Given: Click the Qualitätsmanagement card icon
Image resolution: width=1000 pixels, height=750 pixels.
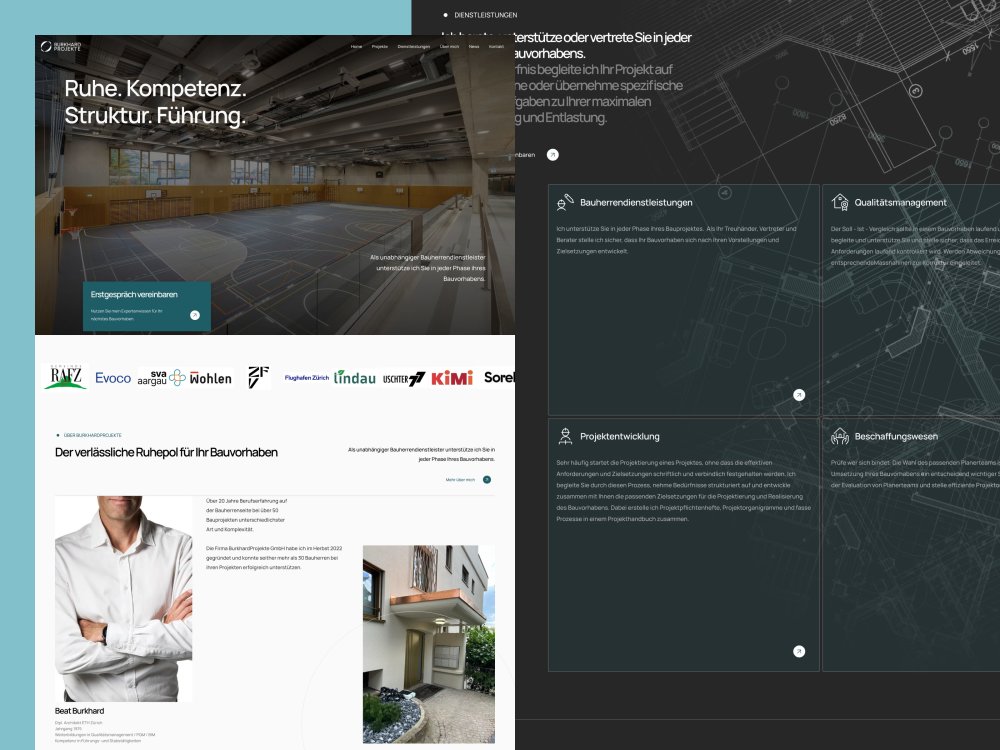Looking at the screenshot, I should click(x=840, y=202).
